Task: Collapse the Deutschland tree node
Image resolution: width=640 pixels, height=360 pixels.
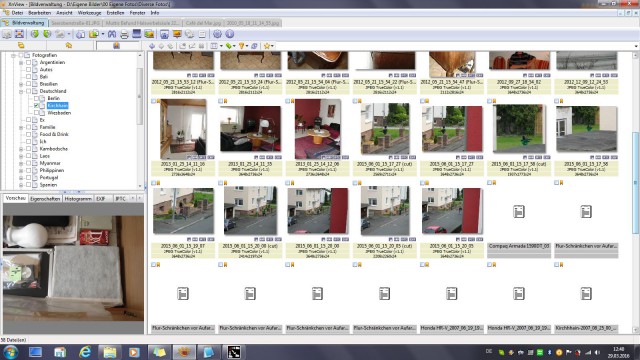Action: (x=21, y=91)
